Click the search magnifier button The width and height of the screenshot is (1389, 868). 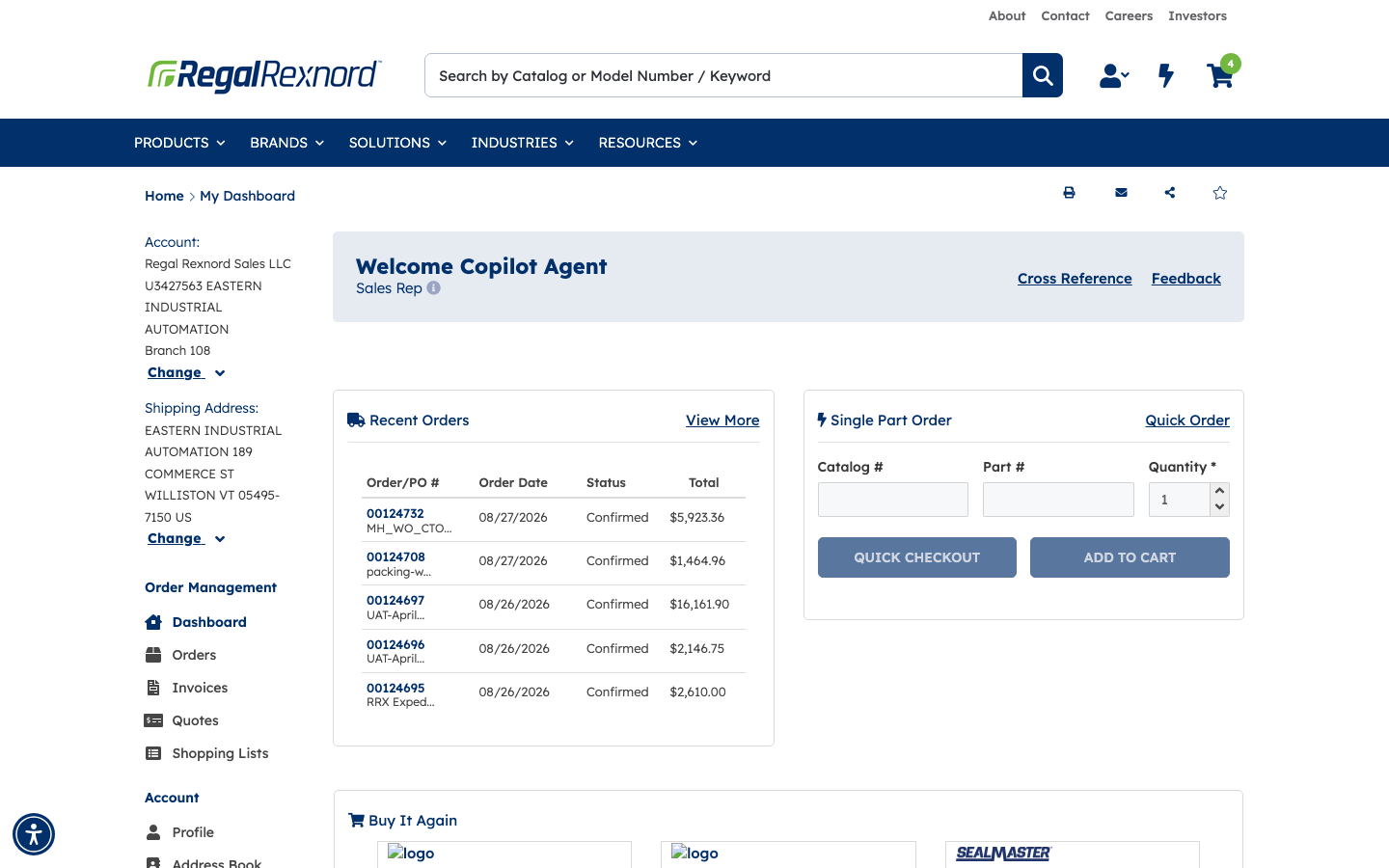click(1043, 75)
